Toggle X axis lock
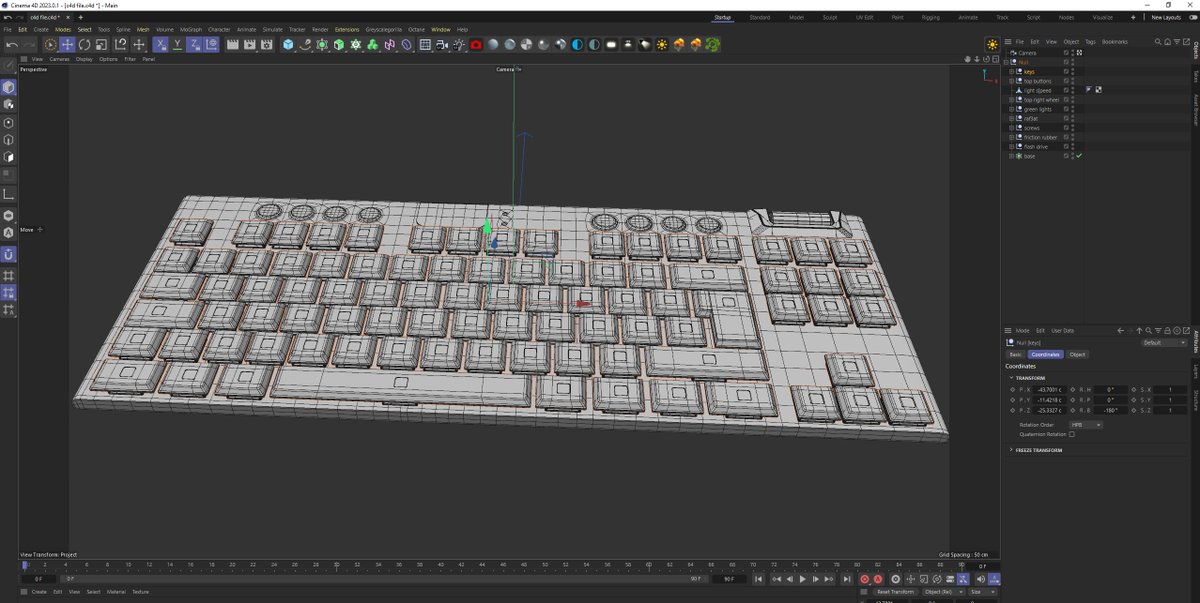The height and width of the screenshot is (603, 1200). (160, 45)
